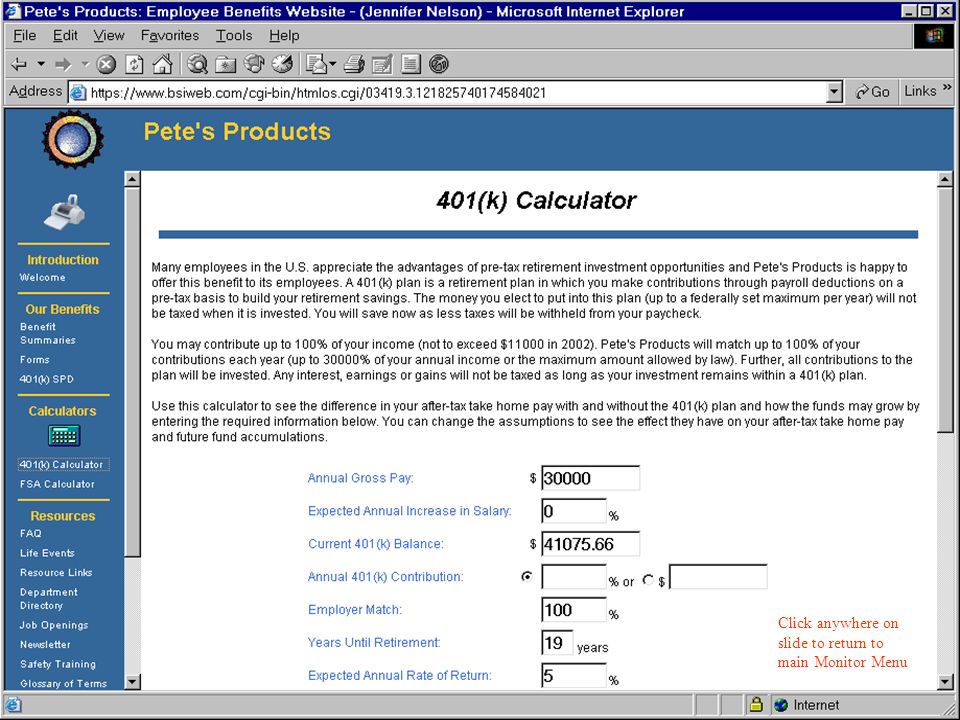This screenshot has width=960, height=720.
Task: Open the History clock icon
Action: click(x=282, y=64)
